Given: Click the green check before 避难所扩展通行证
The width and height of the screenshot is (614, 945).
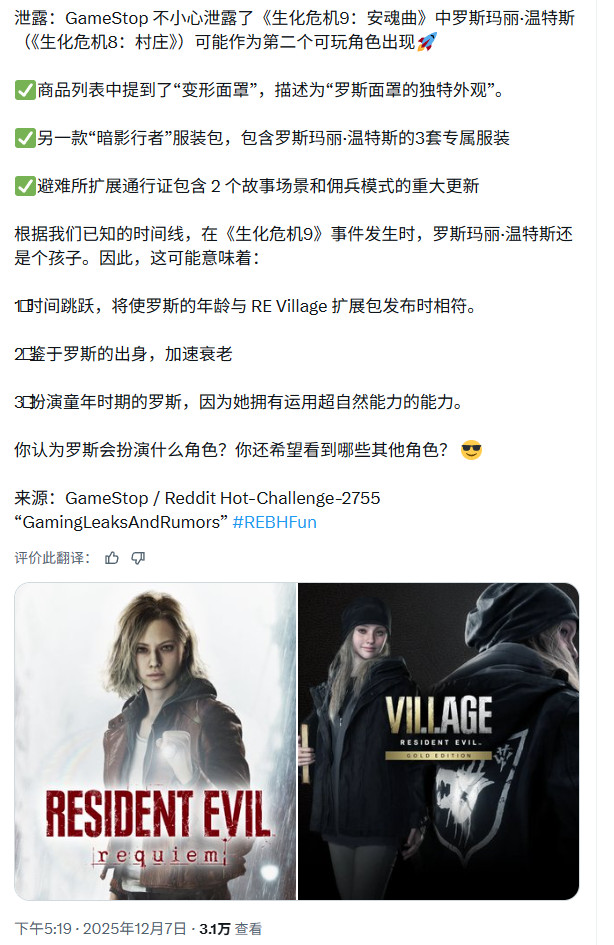Looking at the screenshot, I should (25, 186).
